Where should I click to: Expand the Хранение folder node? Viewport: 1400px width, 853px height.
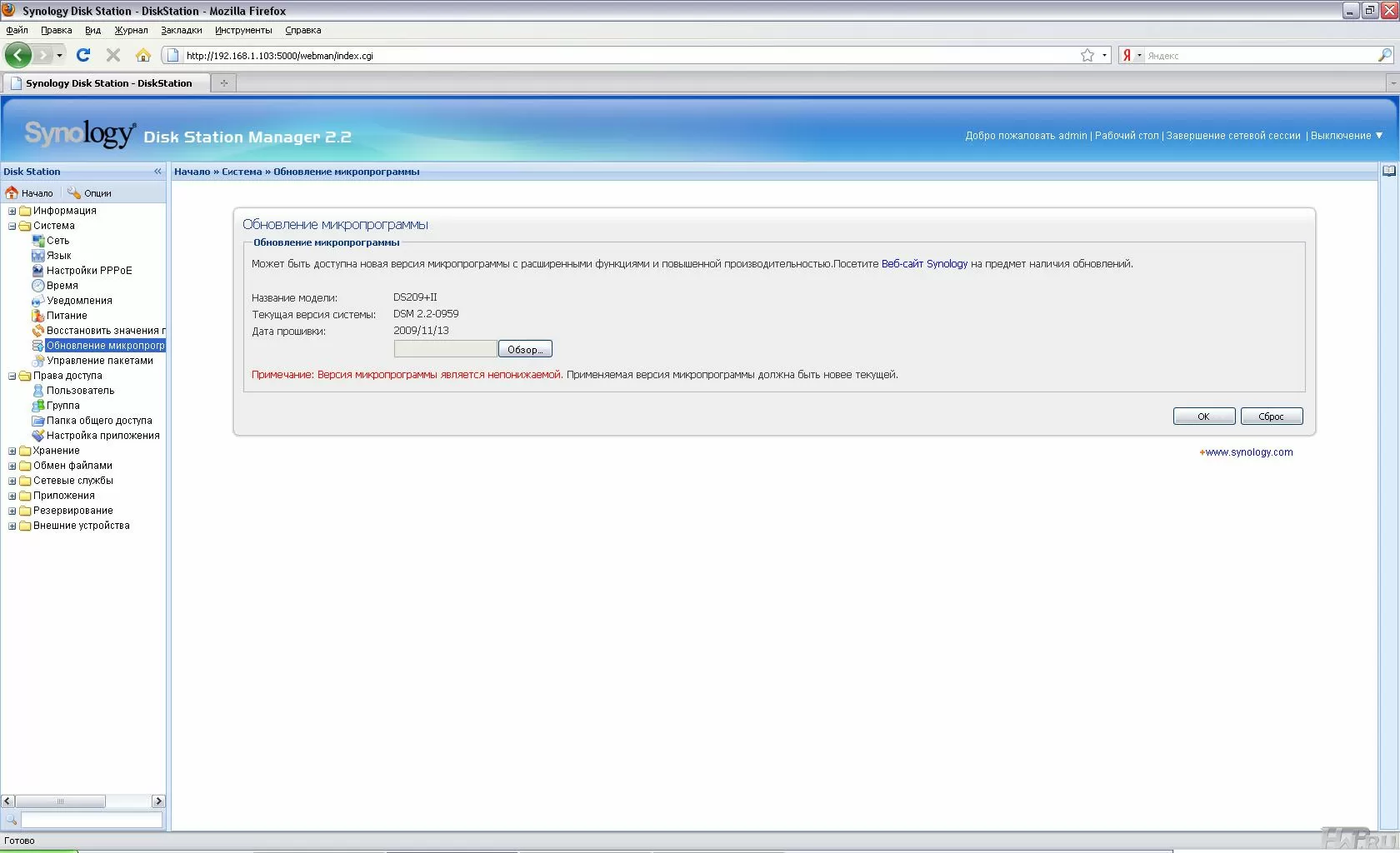(12, 451)
